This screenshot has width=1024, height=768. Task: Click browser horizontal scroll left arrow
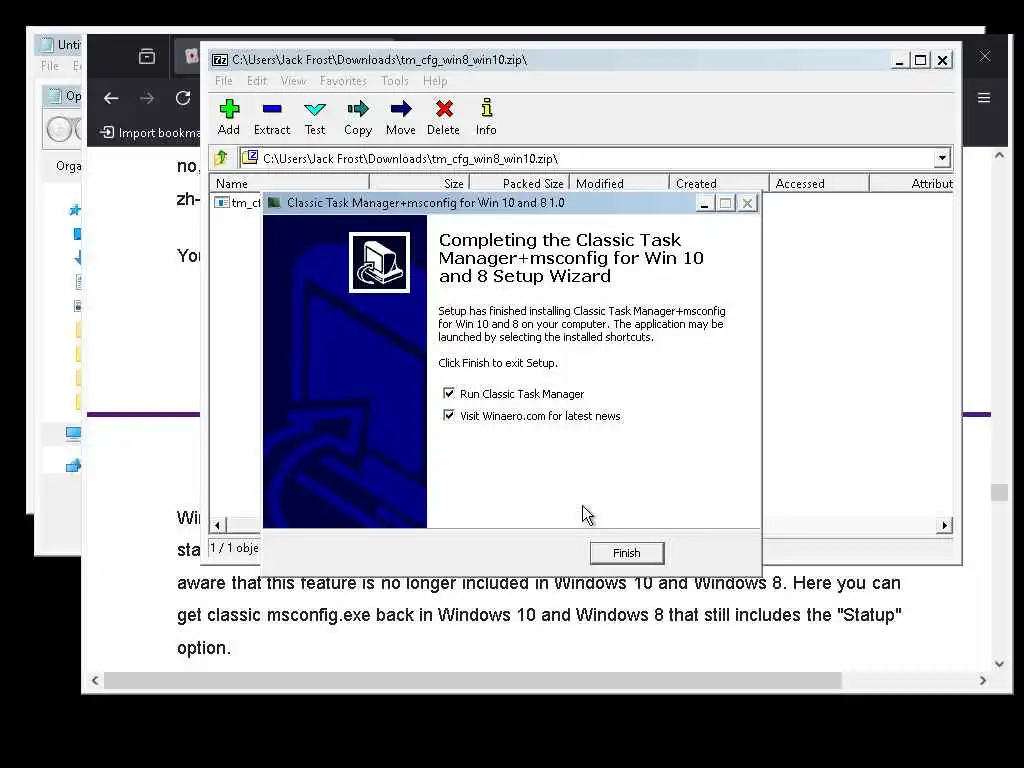tap(95, 680)
